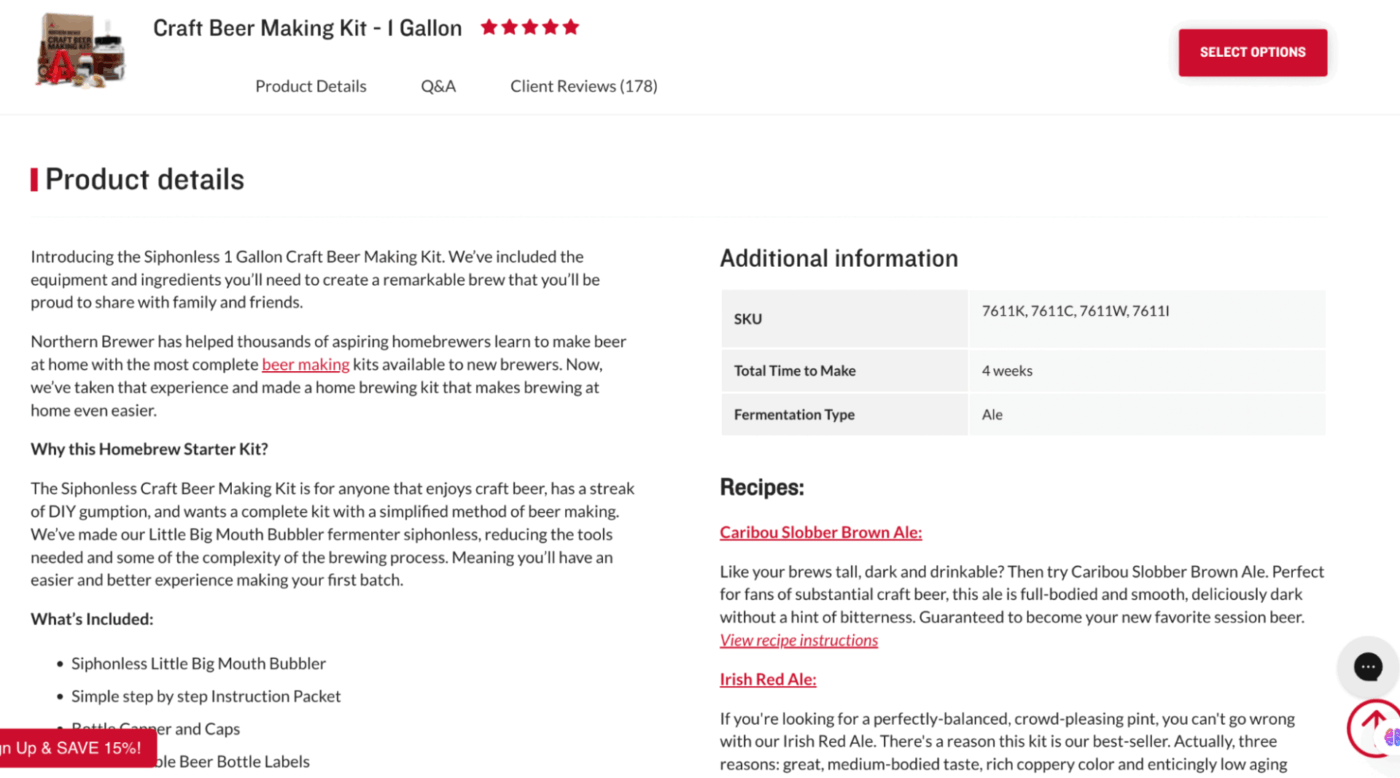Click the five-star rating
Viewport: 1400px width, 778px height.
coord(530,27)
